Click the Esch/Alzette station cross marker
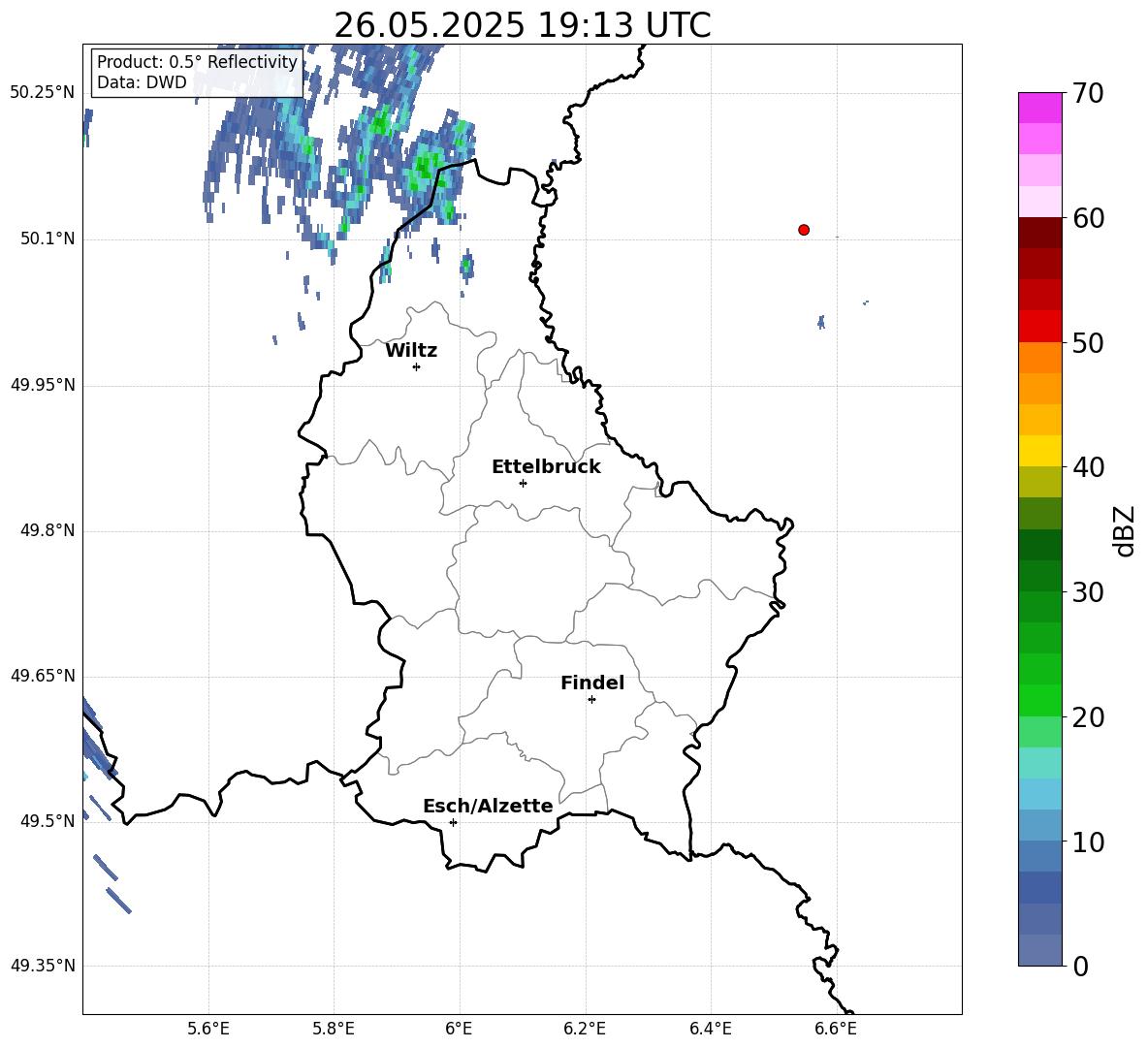The image size is (1148, 1048). coord(453,822)
